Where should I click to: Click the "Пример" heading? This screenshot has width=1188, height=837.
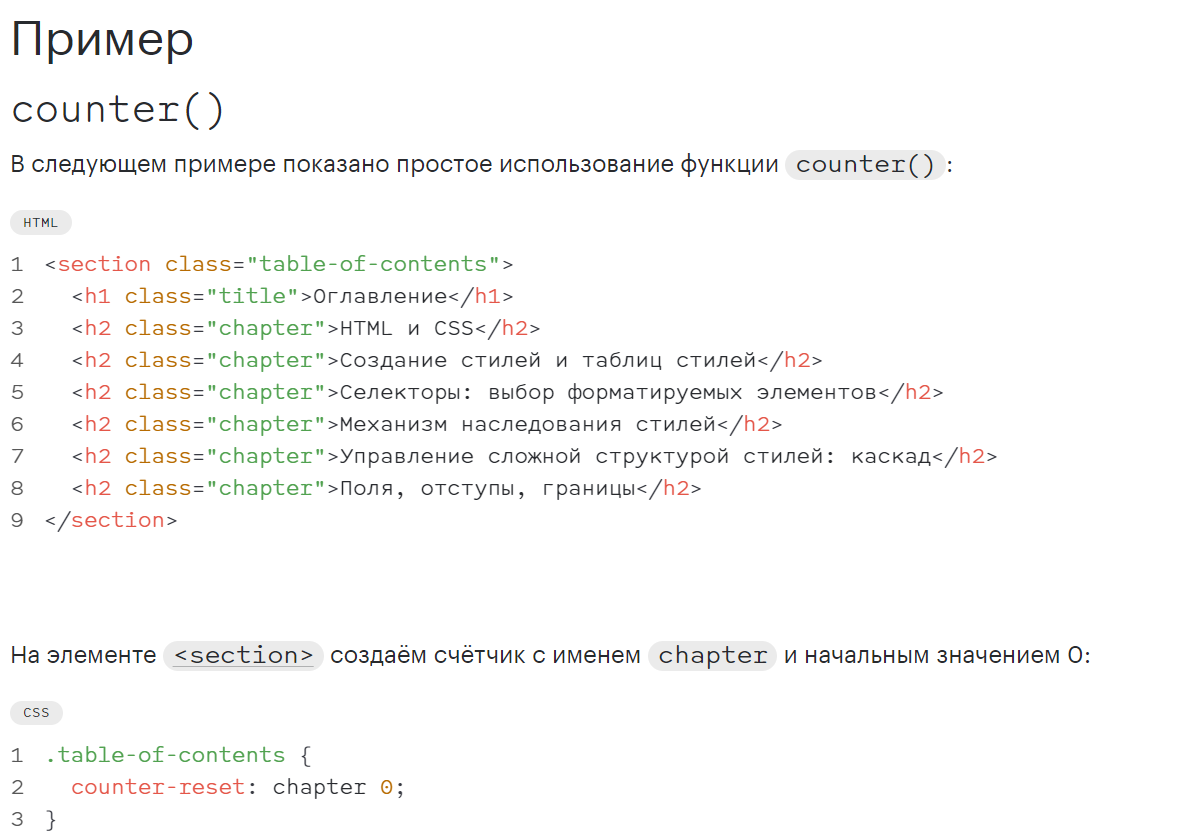click(x=102, y=42)
